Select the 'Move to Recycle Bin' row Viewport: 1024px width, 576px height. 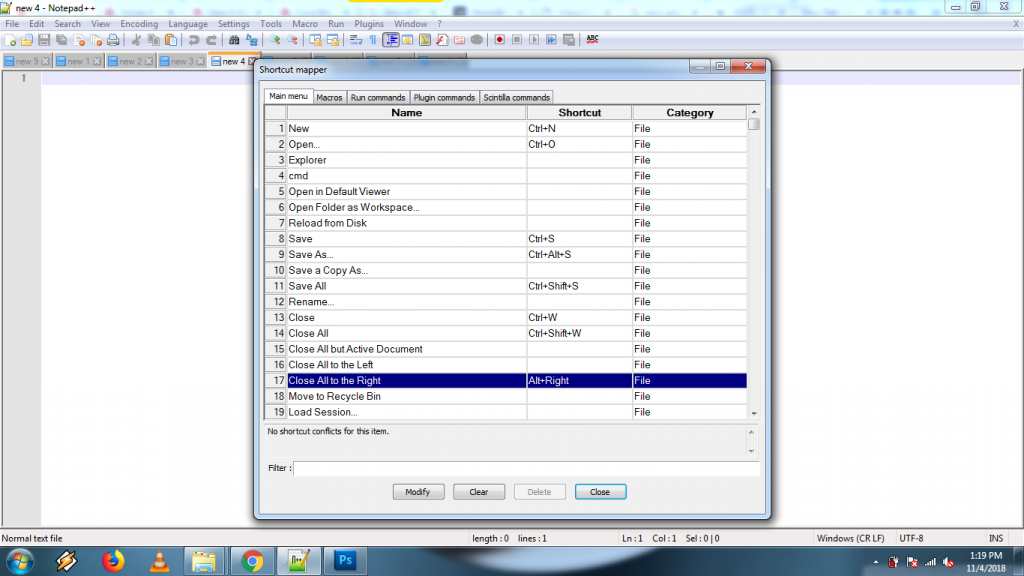pyautogui.click(x=505, y=396)
